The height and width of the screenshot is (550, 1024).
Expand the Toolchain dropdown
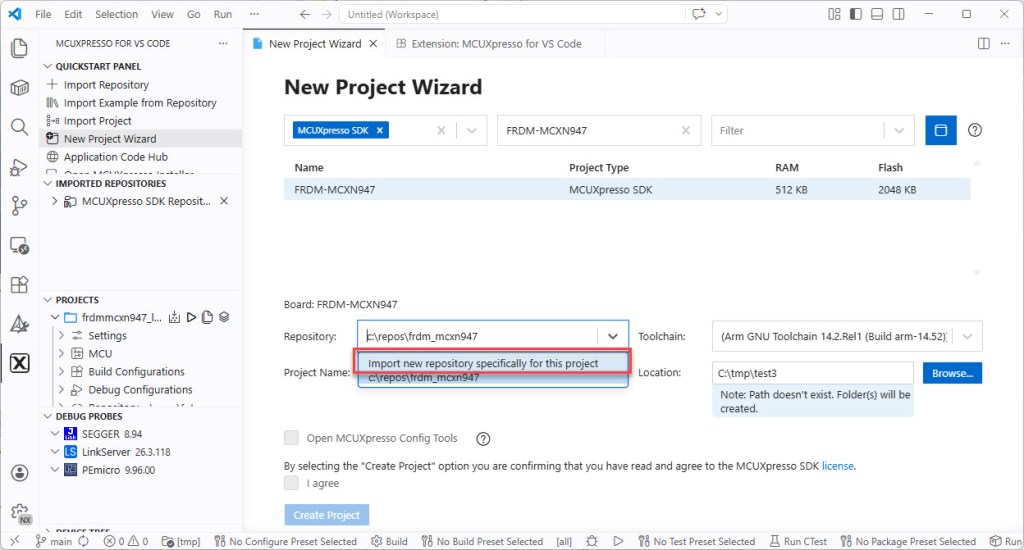[x=969, y=337]
